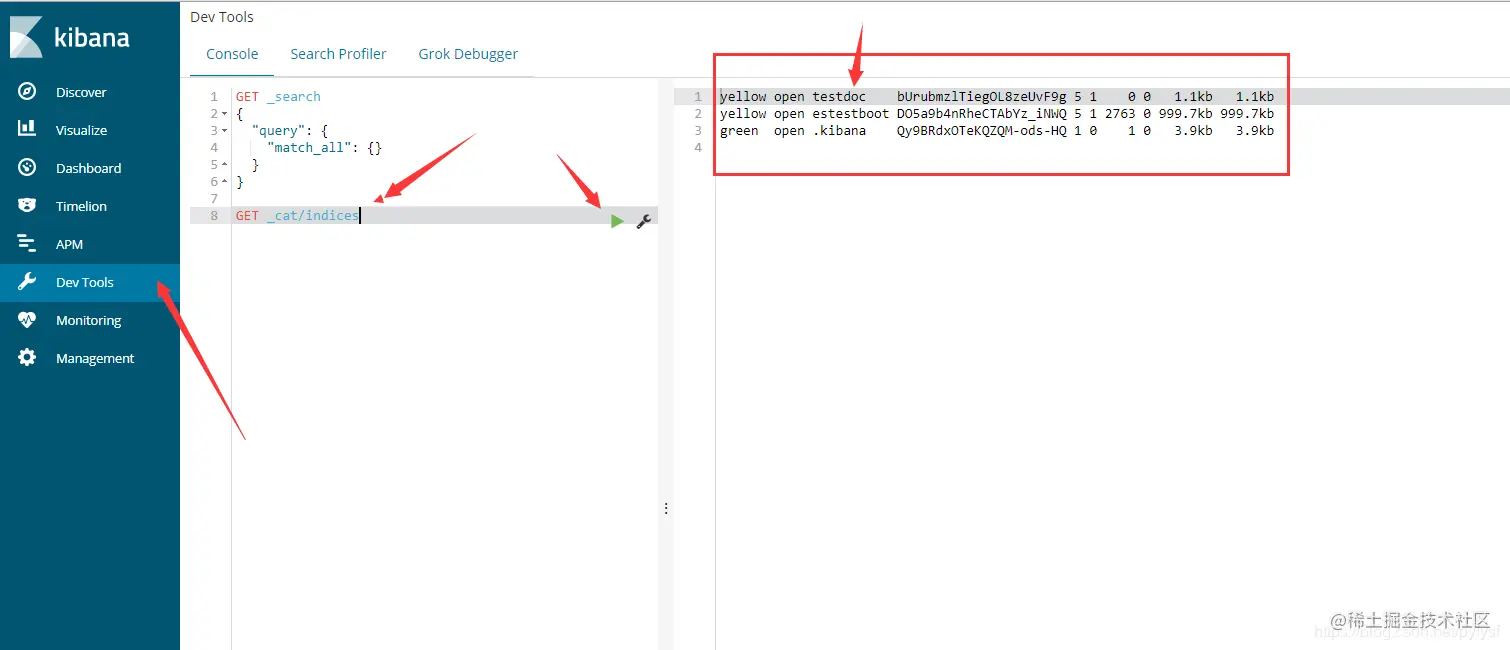
Task: Toggle fold arrow at line 6
Action: 225,182
